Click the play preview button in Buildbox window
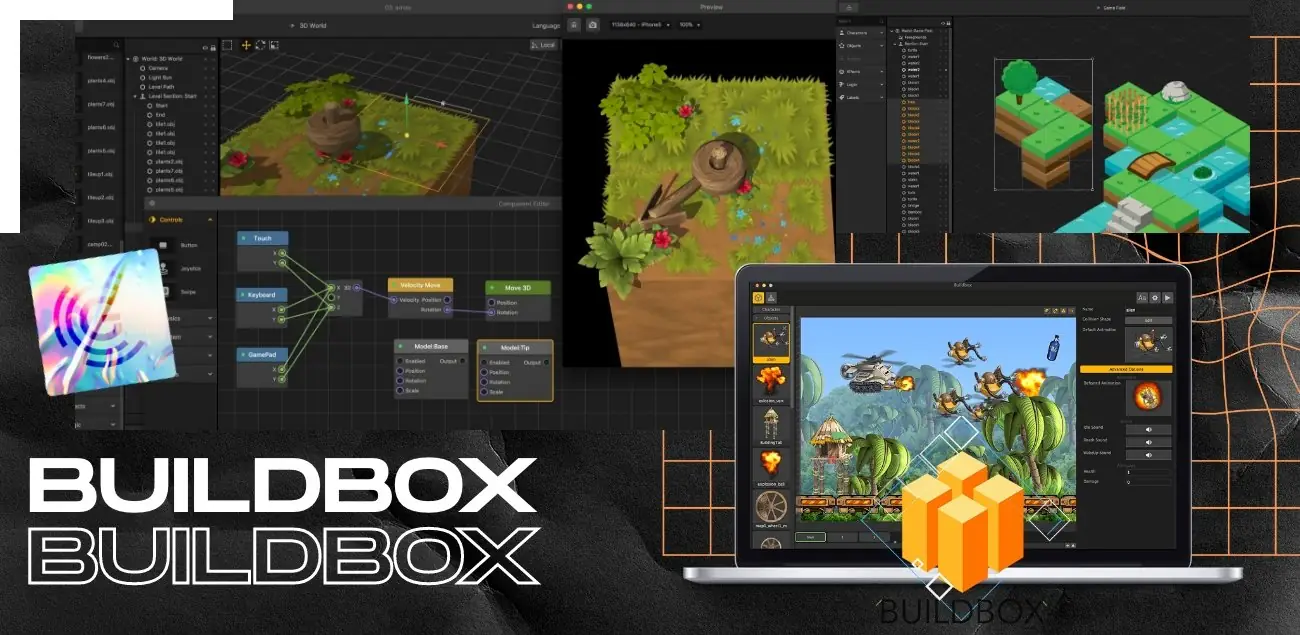Viewport: 1300px width, 635px height. 1167,297
